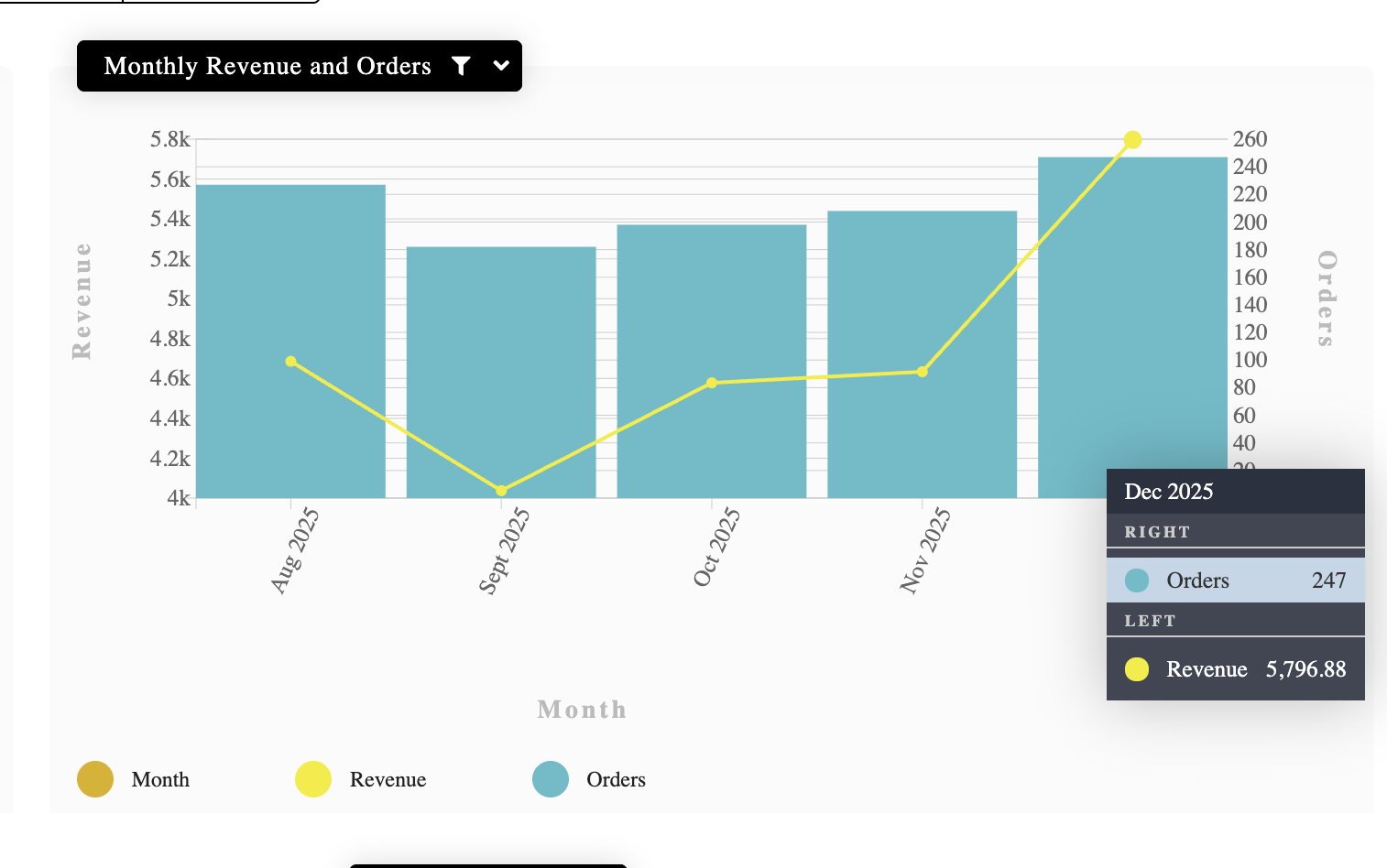Click the Revenue legend label
1387x868 pixels.
click(388, 779)
